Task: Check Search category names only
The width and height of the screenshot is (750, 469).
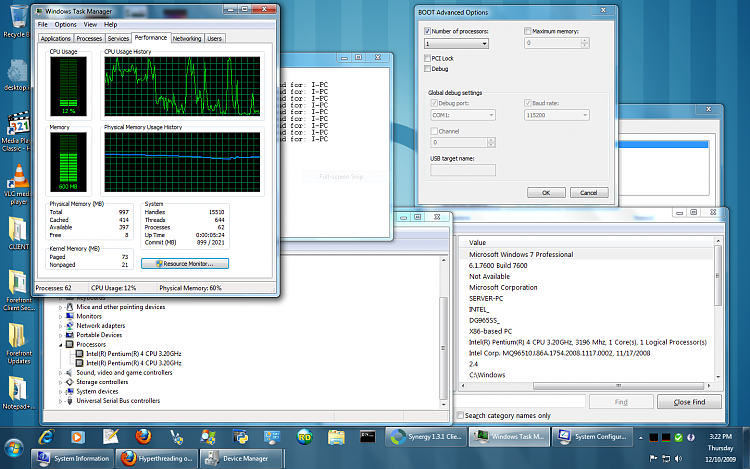Action: [460, 415]
